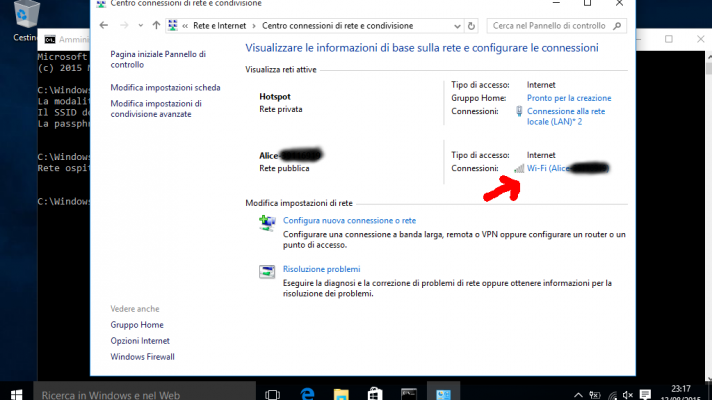Open 'Pagina iniziale Pannello di controllo'
This screenshot has width=712, height=400.
click(158, 59)
